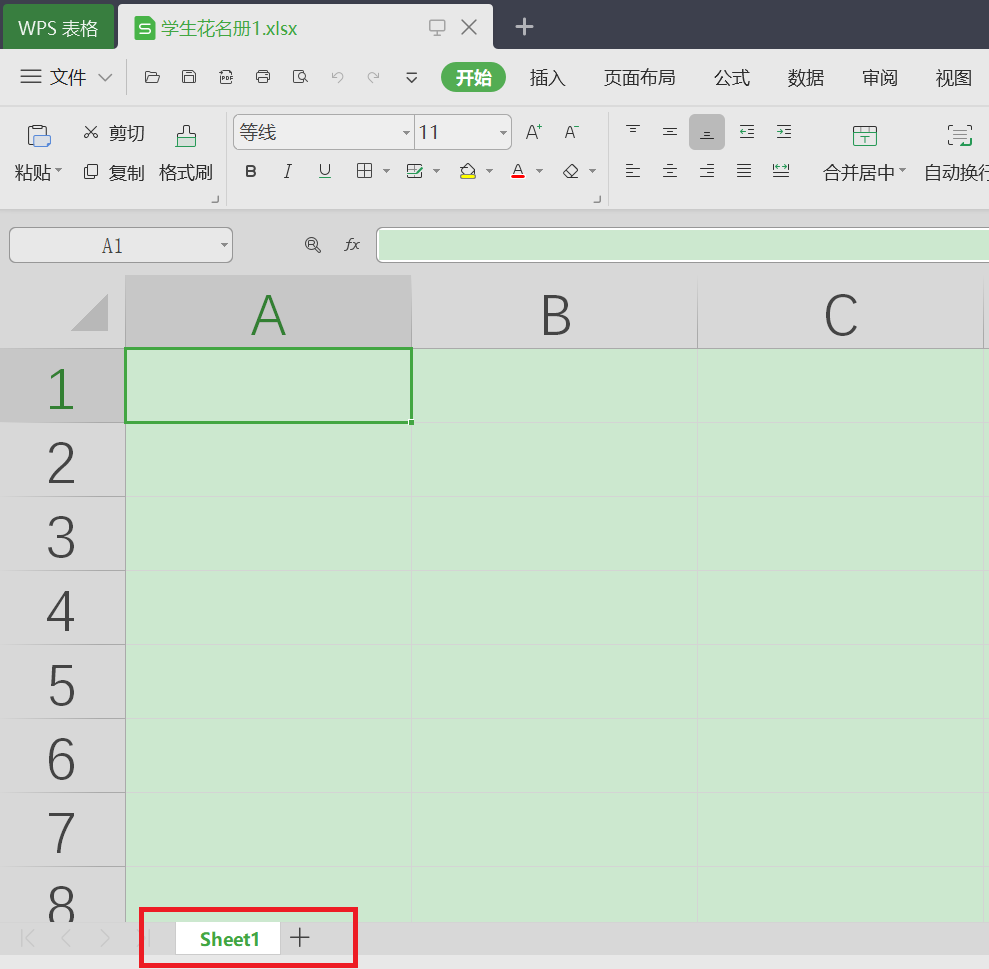Apply the red font color A
The image size is (989, 969).
click(x=518, y=171)
